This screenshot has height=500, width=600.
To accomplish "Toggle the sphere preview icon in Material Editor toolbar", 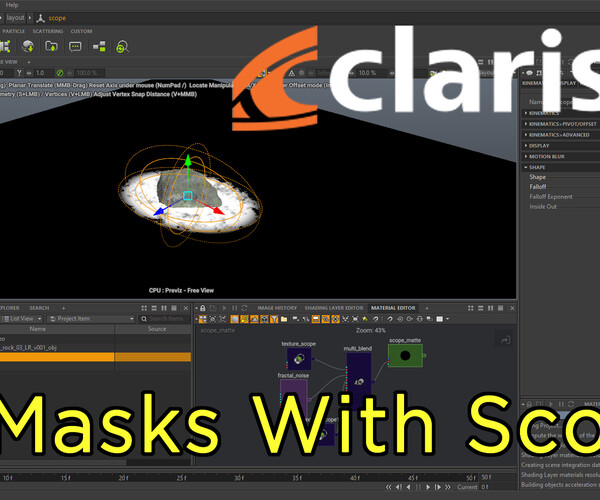I will point(234,319).
